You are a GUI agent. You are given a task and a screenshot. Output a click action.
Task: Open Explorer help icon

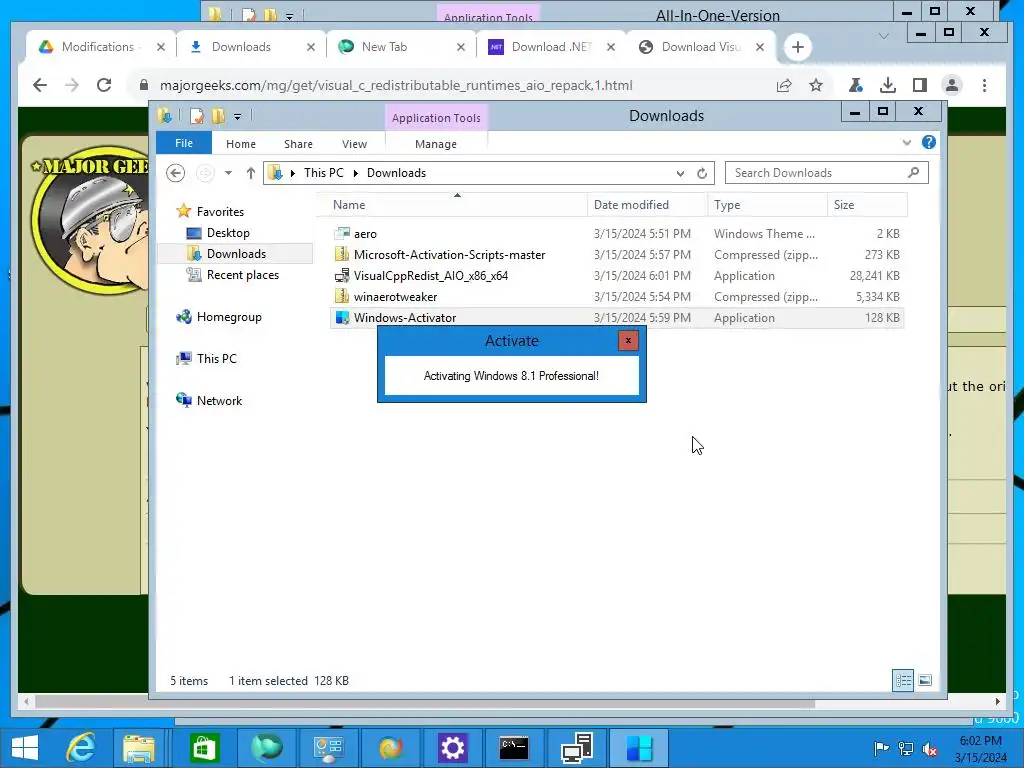click(x=929, y=142)
